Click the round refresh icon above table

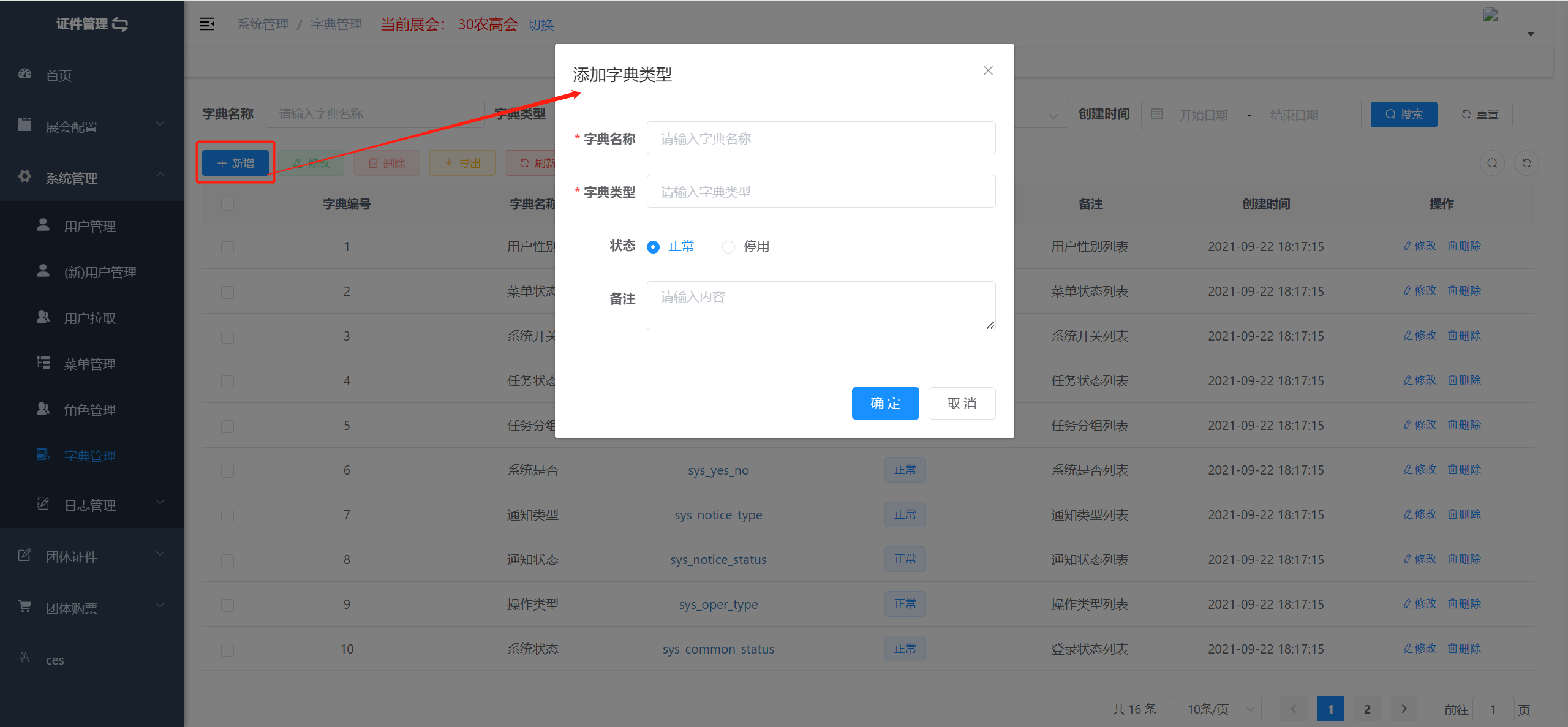point(1526,164)
